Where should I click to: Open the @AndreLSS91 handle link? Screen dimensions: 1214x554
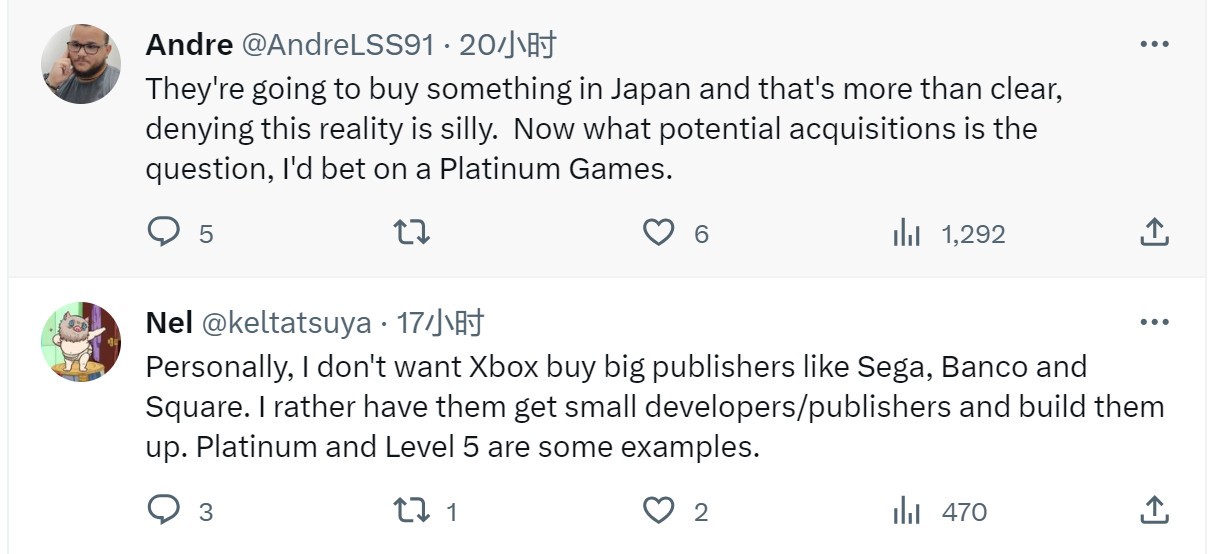338,45
